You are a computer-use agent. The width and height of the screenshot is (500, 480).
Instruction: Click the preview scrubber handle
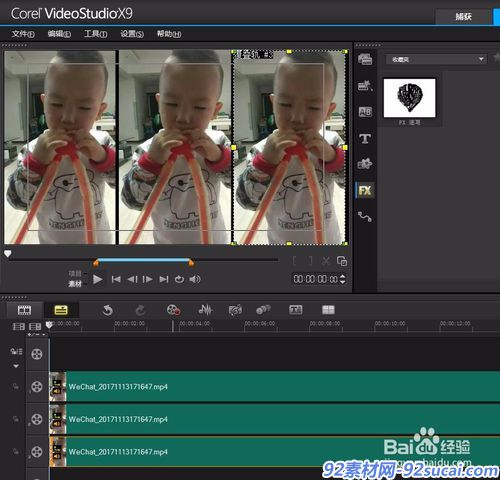coord(8,254)
